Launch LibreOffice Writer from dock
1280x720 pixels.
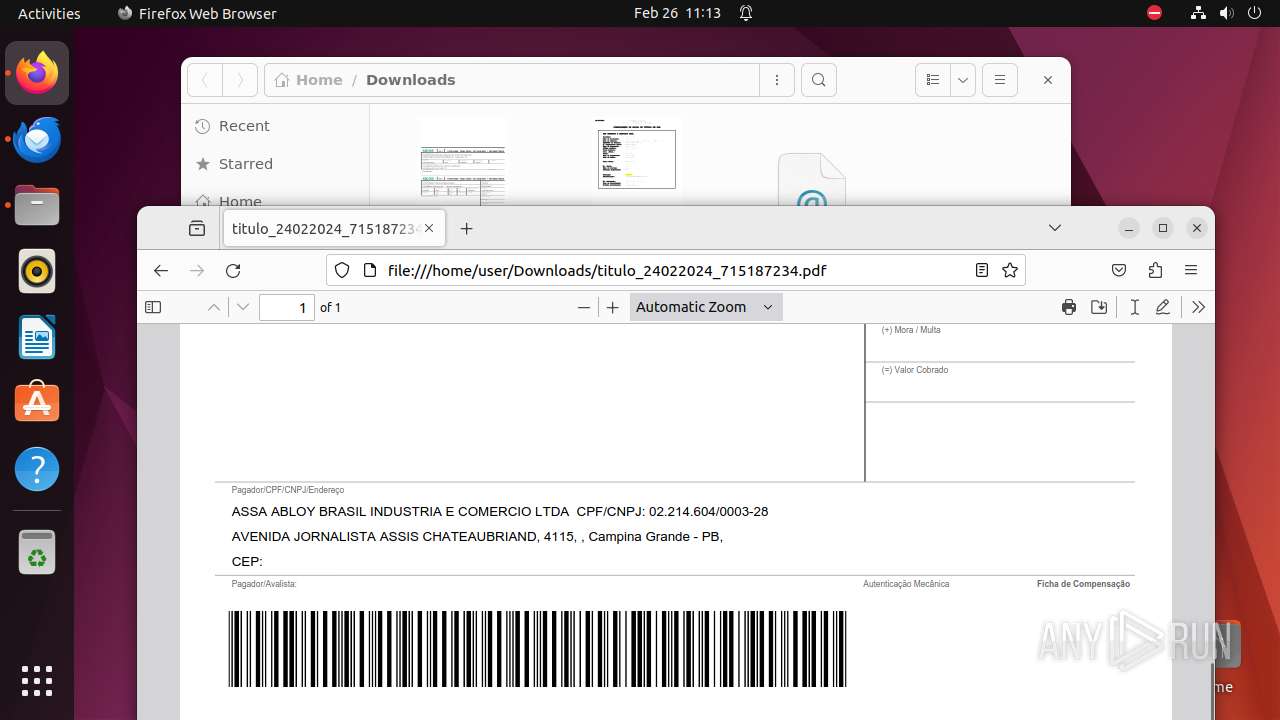pos(37,337)
